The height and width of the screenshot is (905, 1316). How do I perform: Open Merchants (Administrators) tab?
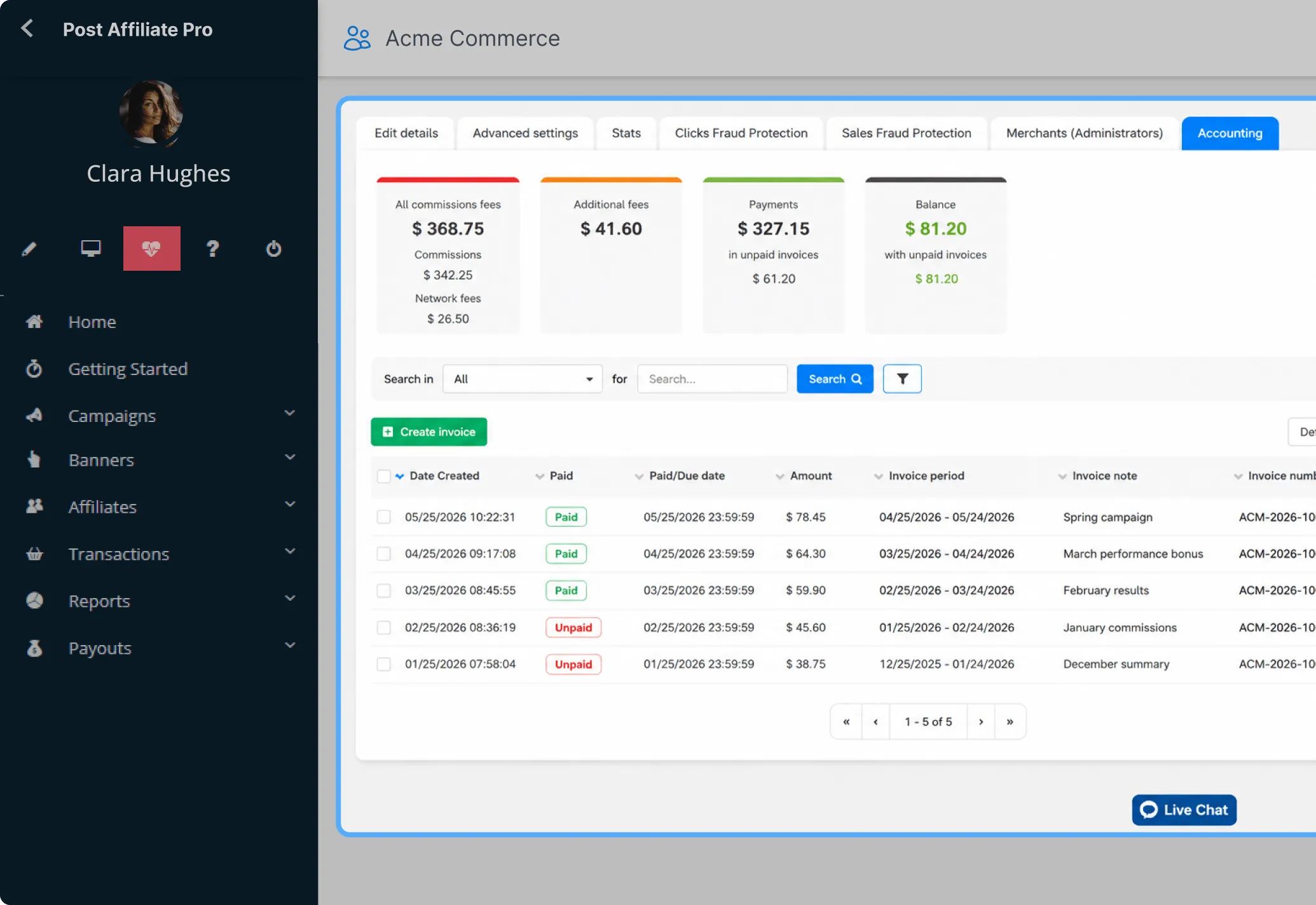pos(1085,133)
